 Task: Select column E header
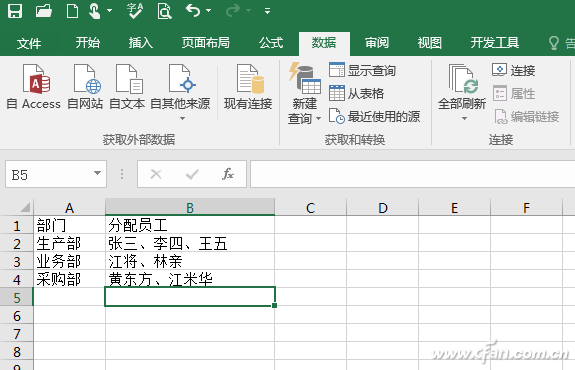(x=454, y=208)
